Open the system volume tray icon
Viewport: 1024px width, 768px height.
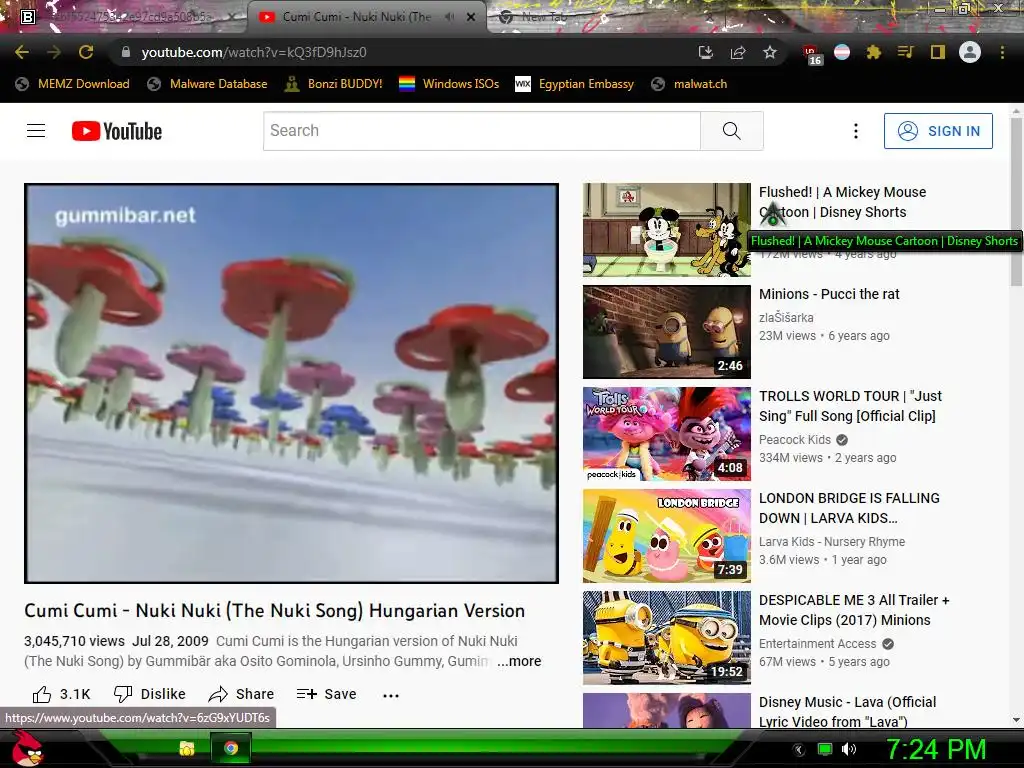pyautogui.click(x=848, y=749)
